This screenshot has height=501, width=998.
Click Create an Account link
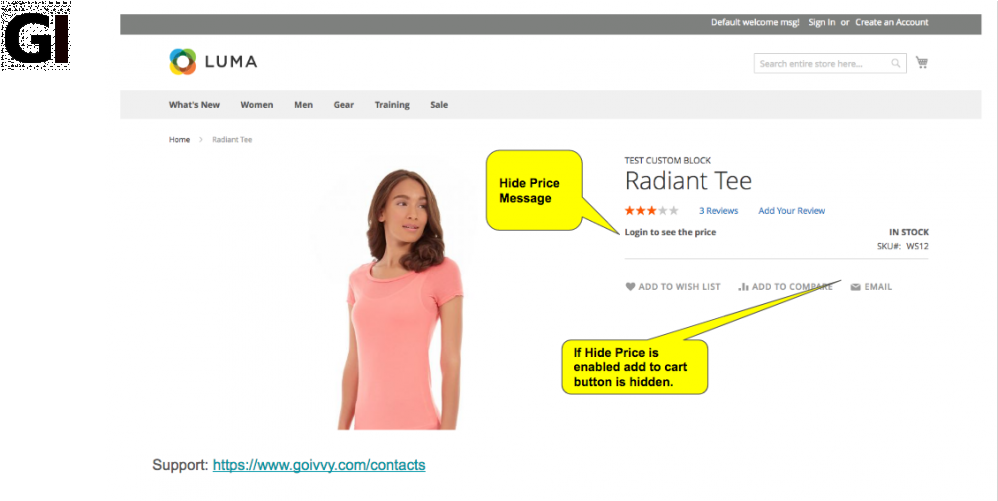892,22
